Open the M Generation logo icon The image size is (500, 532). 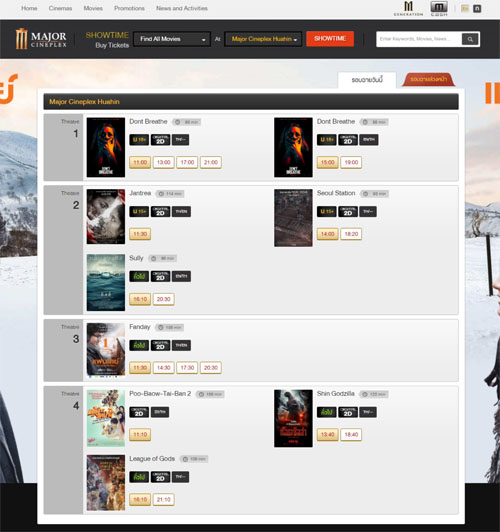tap(408, 8)
